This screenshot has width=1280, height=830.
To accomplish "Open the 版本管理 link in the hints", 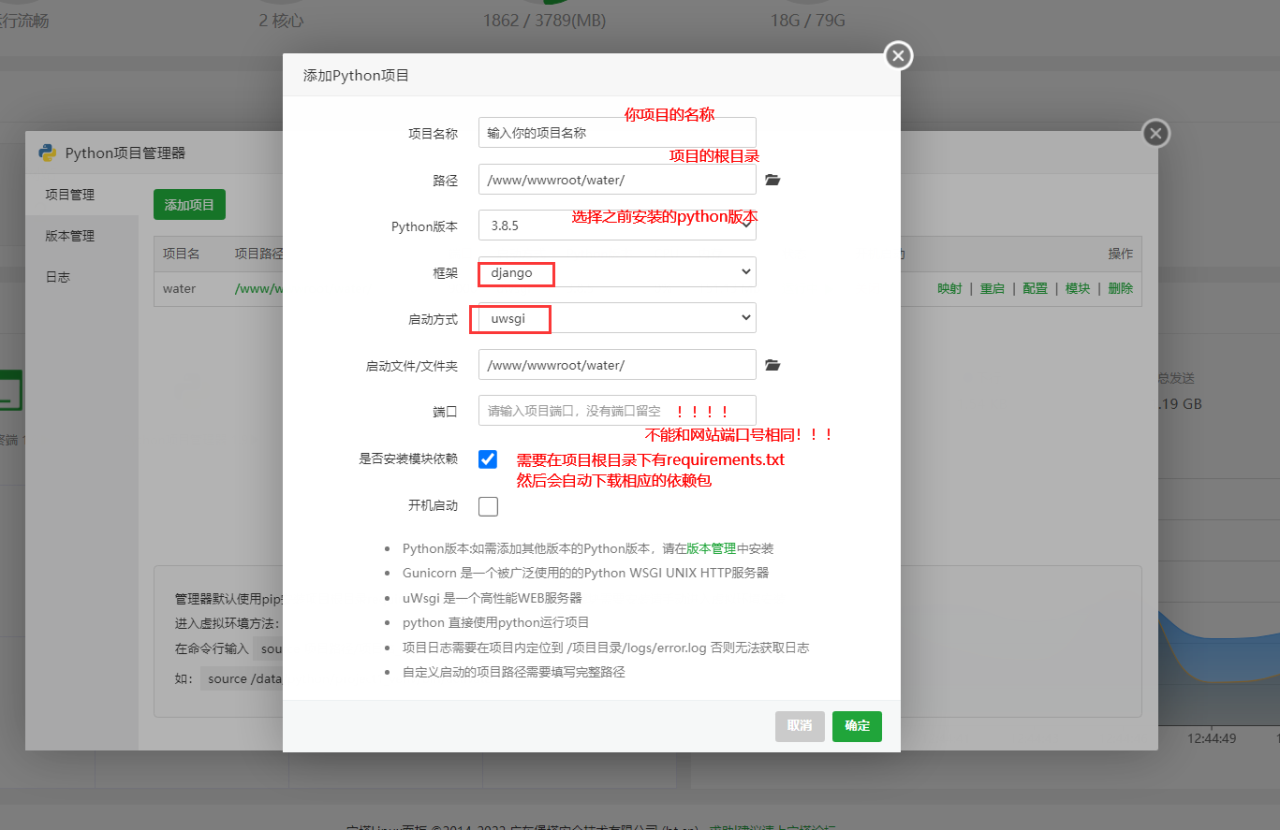I will 711,549.
